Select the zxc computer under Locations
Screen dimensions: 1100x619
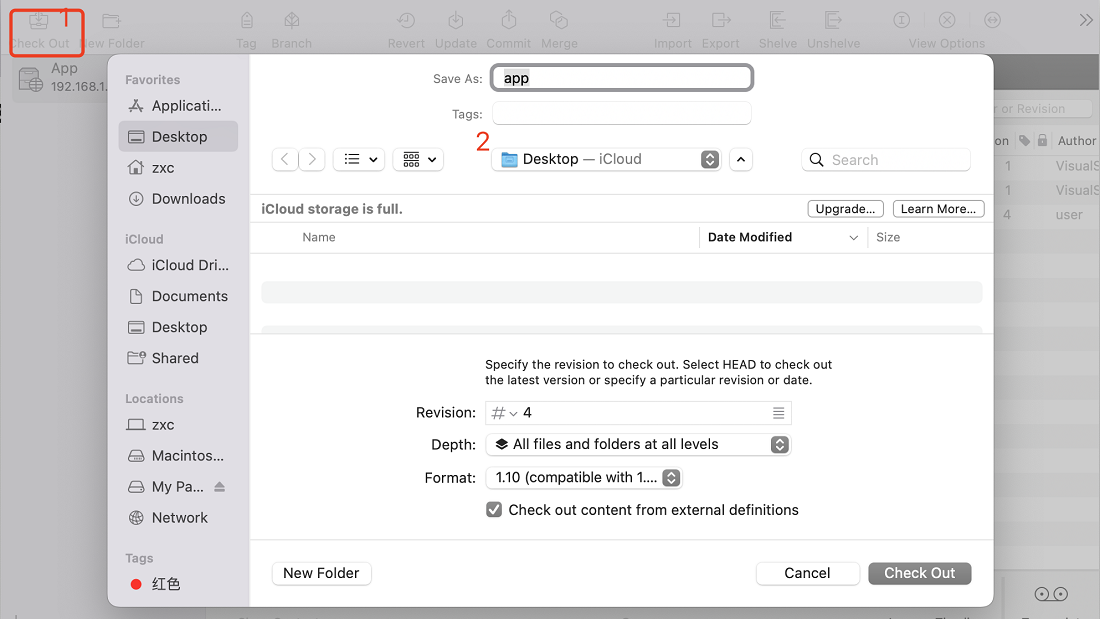click(178, 425)
